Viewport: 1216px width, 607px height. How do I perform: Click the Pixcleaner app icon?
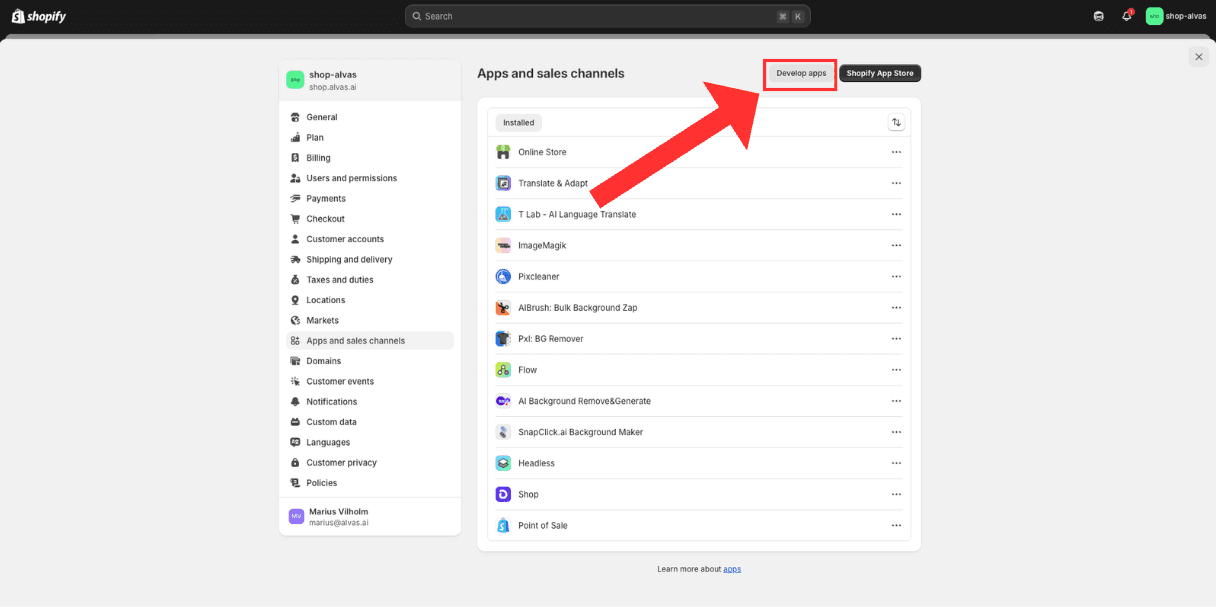(503, 276)
